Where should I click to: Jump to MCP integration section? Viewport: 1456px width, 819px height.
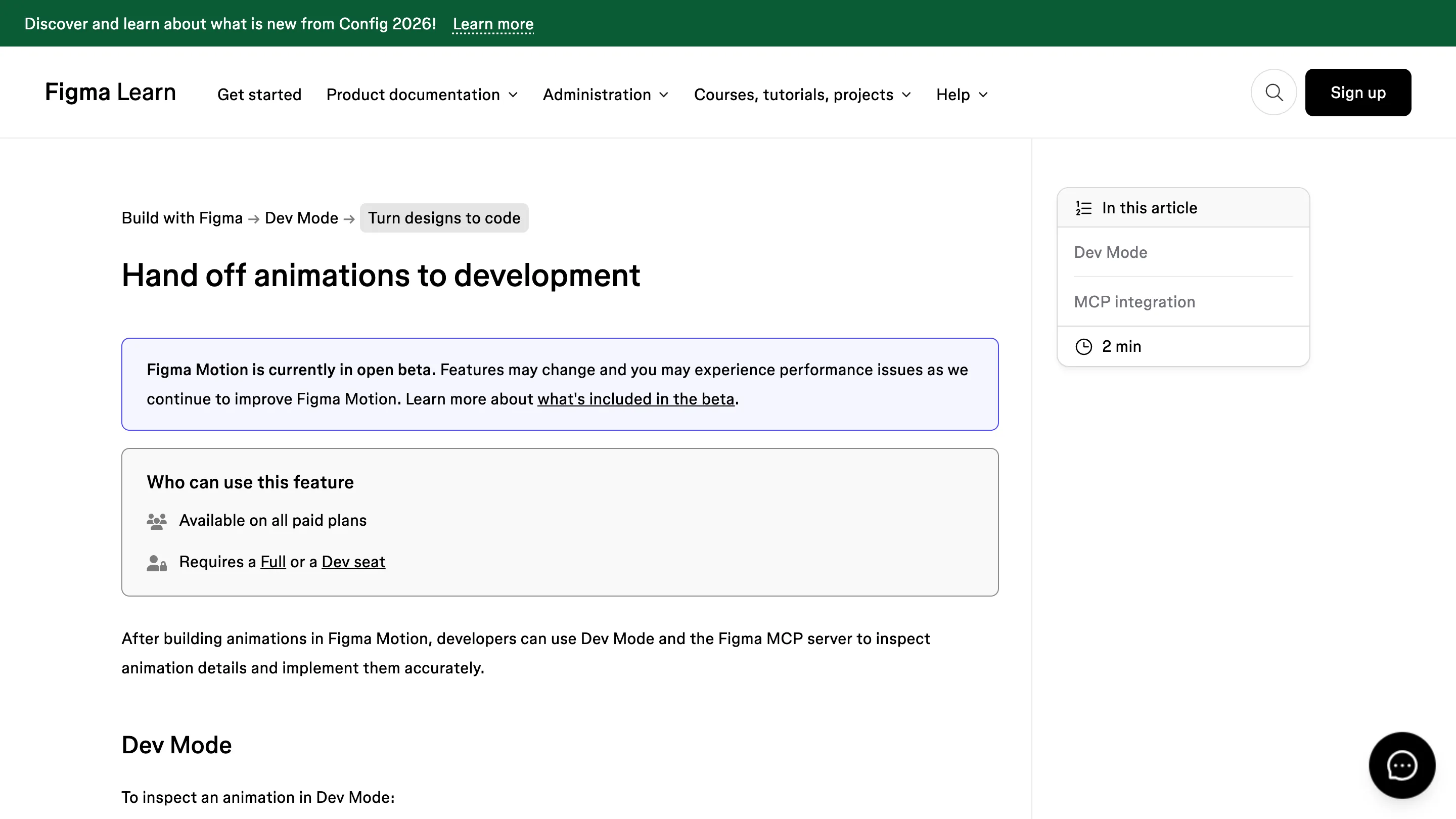point(1134,302)
